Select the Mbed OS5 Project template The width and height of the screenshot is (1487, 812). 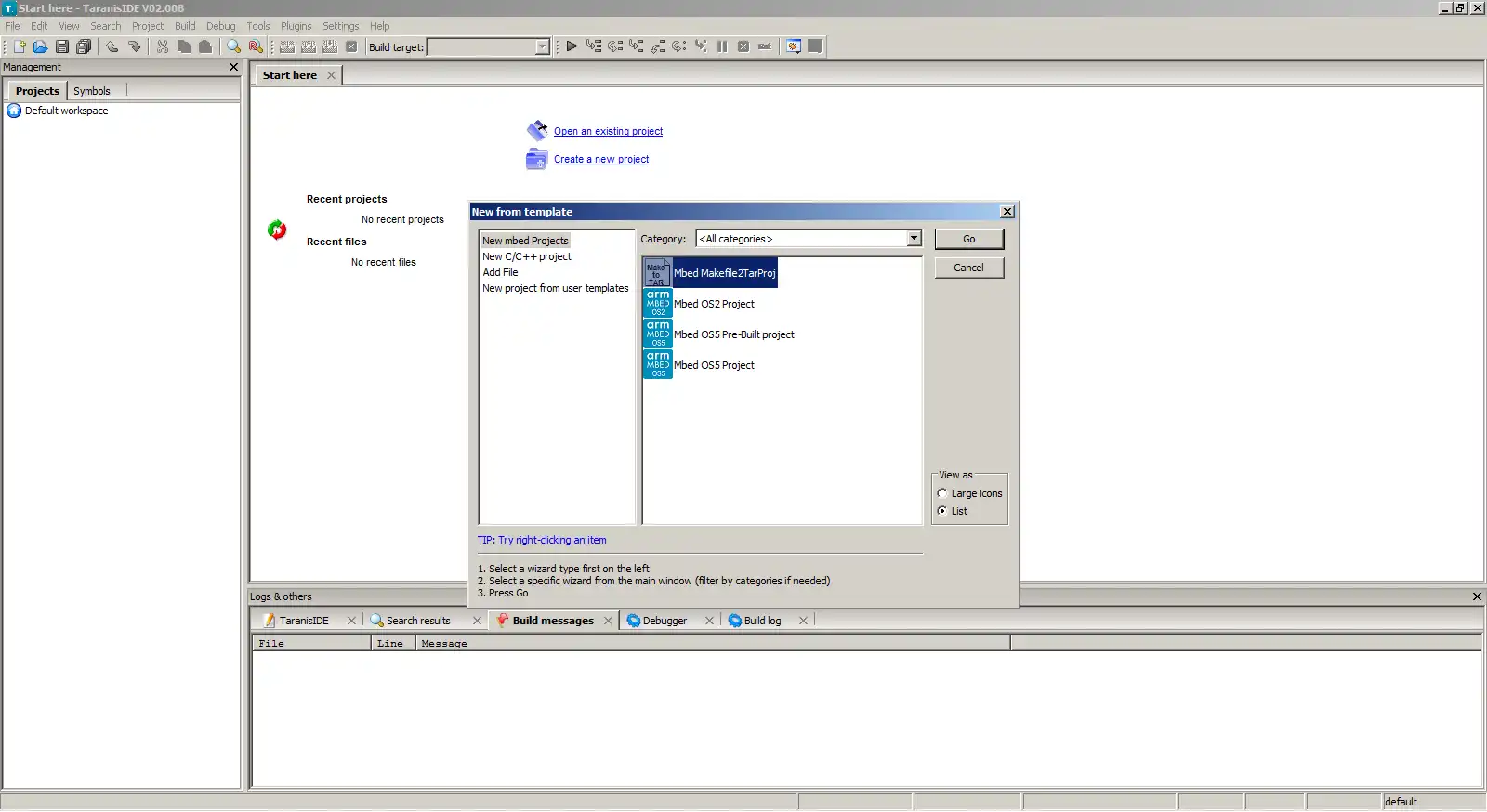[699, 365]
